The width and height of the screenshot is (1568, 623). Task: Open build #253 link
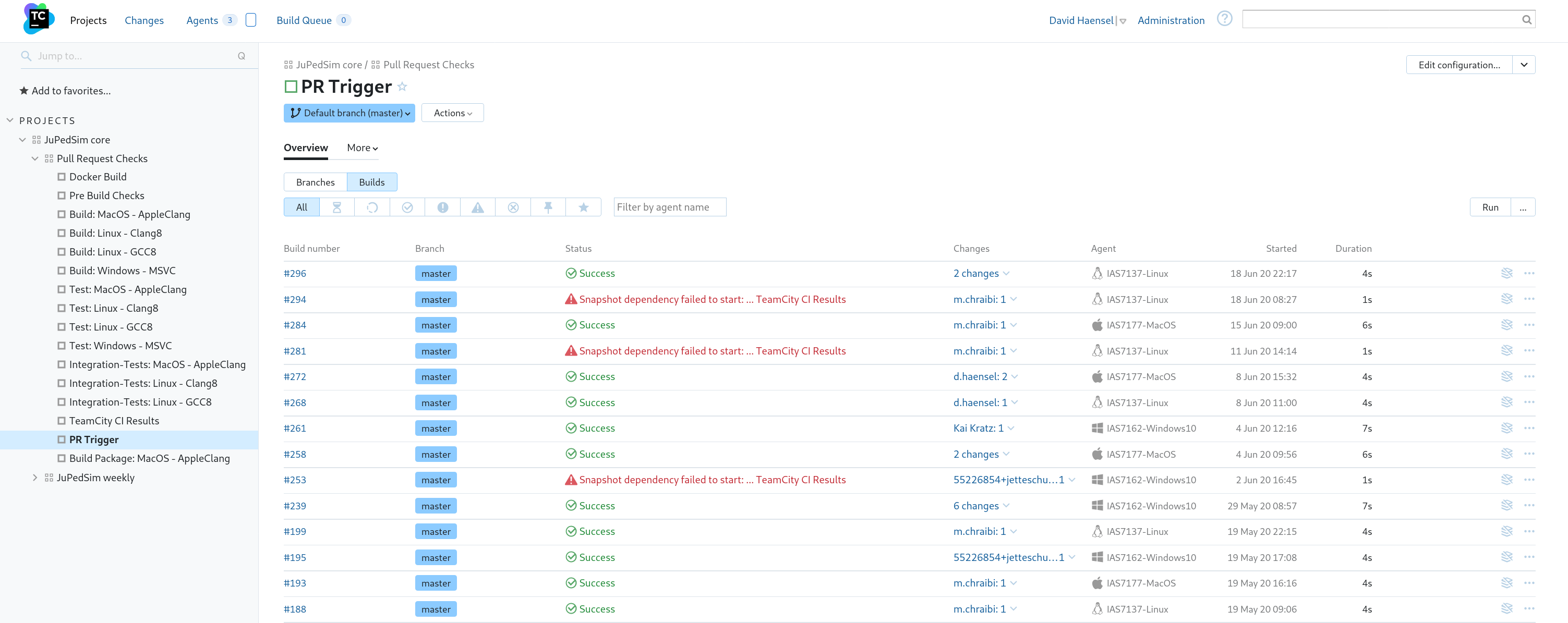pos(295,480)
